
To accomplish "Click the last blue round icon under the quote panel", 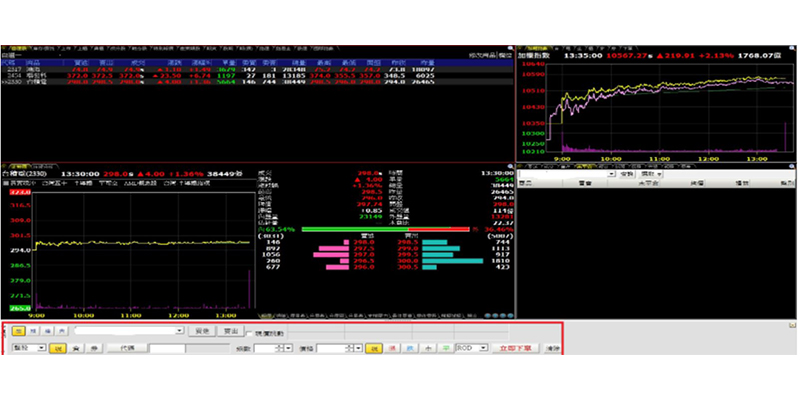I will tap(509, 316).
